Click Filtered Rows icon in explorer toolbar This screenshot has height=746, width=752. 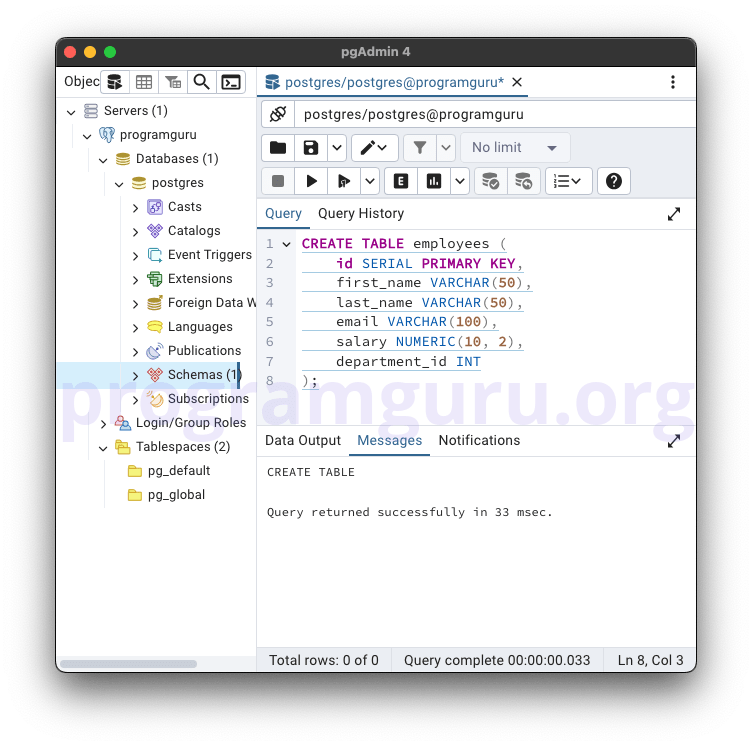click(173, 82)
